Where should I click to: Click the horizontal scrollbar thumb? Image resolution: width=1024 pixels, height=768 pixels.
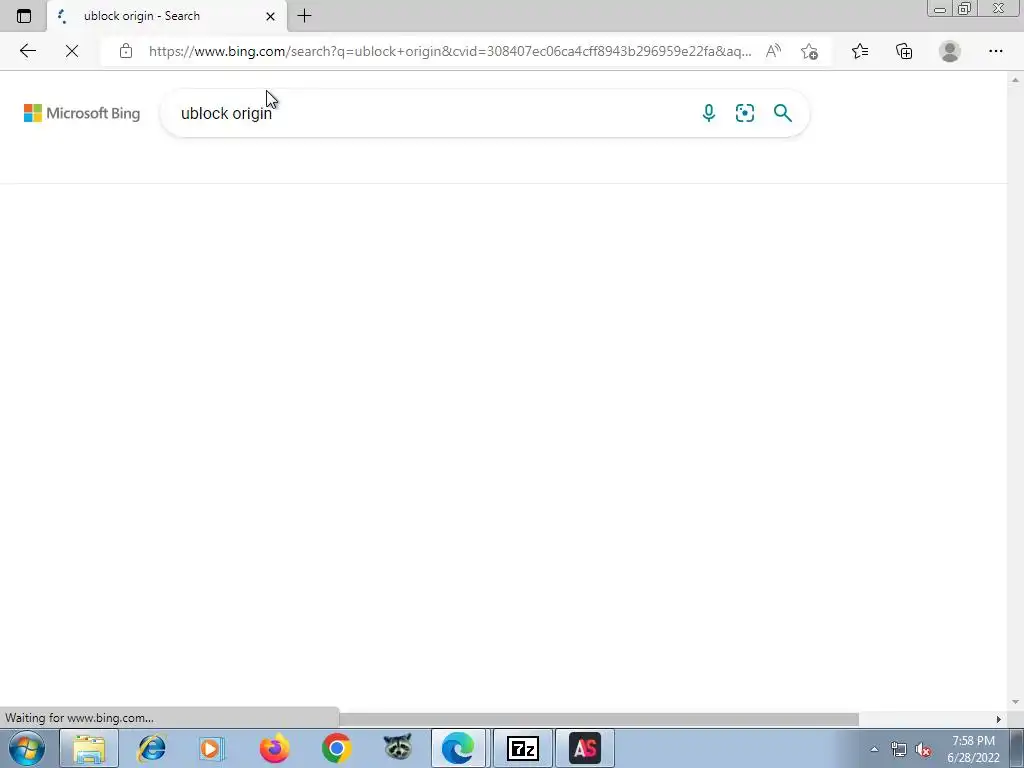tap(599, 719)
